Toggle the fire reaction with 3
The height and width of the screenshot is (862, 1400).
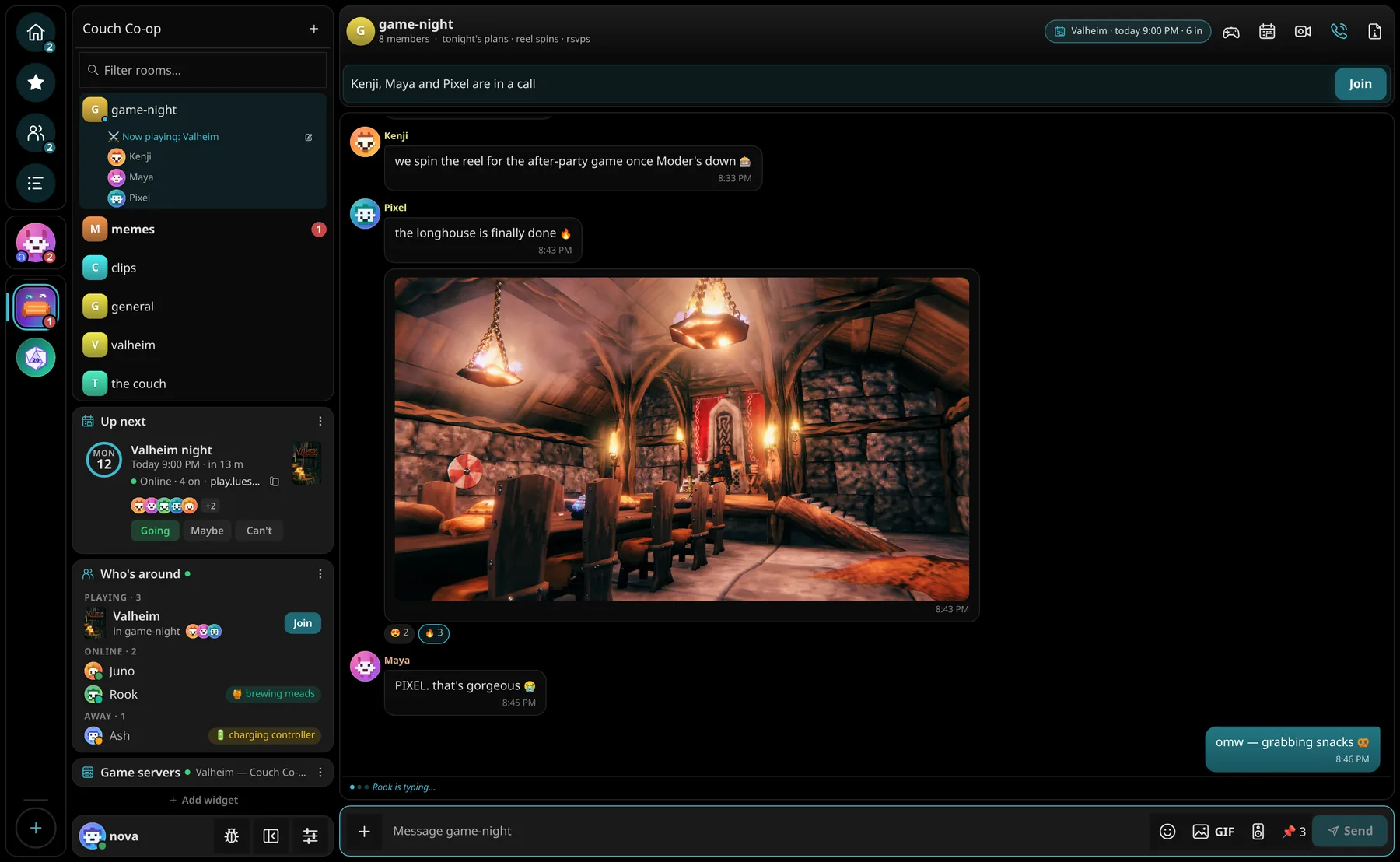[434, 633]
